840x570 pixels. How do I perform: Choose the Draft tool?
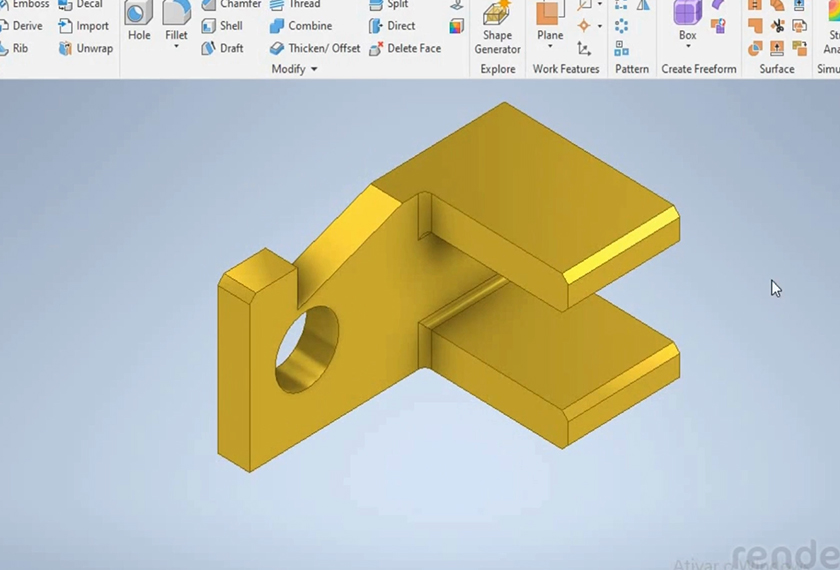click(221, 48)
